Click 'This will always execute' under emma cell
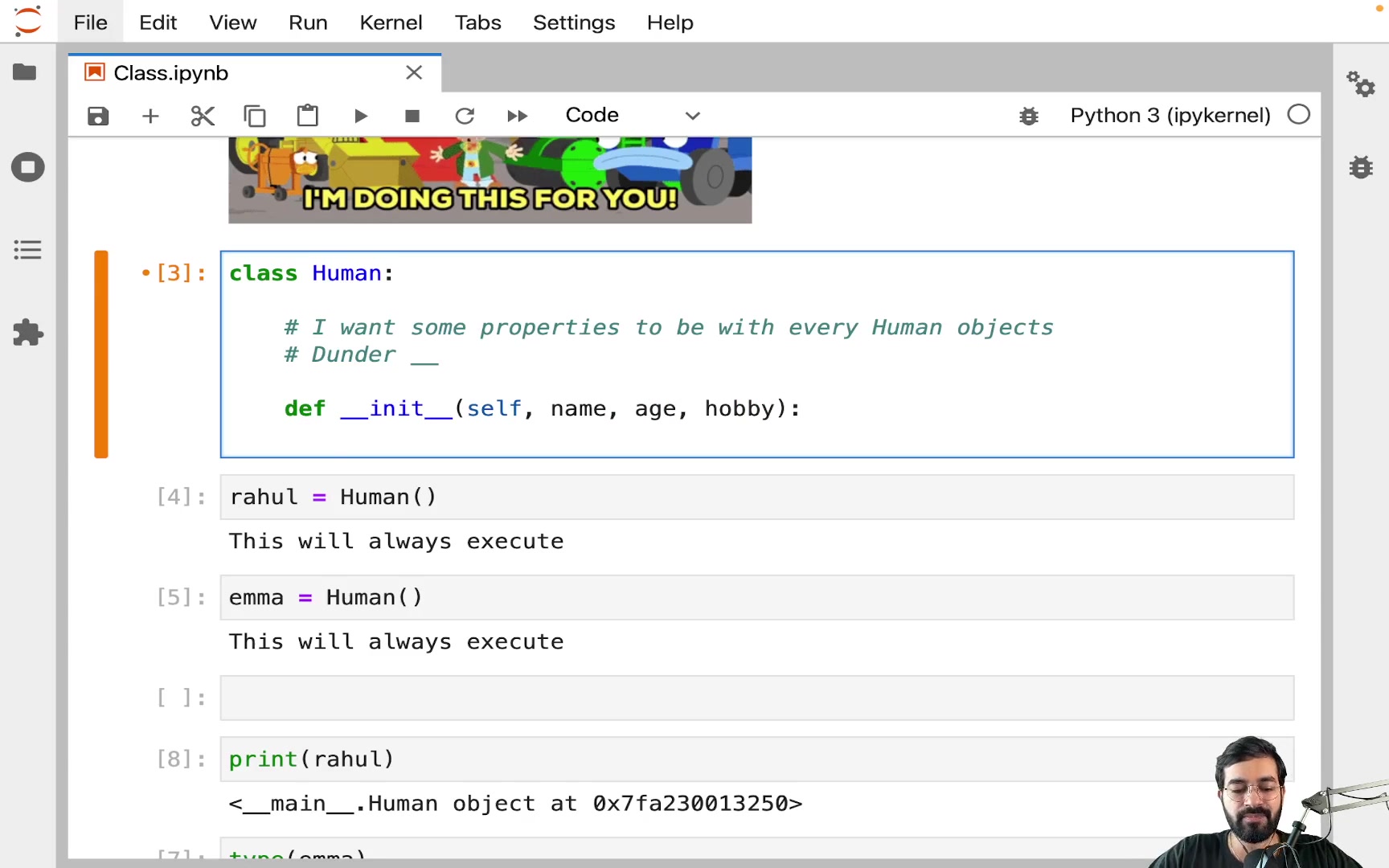 coord(396,642)
